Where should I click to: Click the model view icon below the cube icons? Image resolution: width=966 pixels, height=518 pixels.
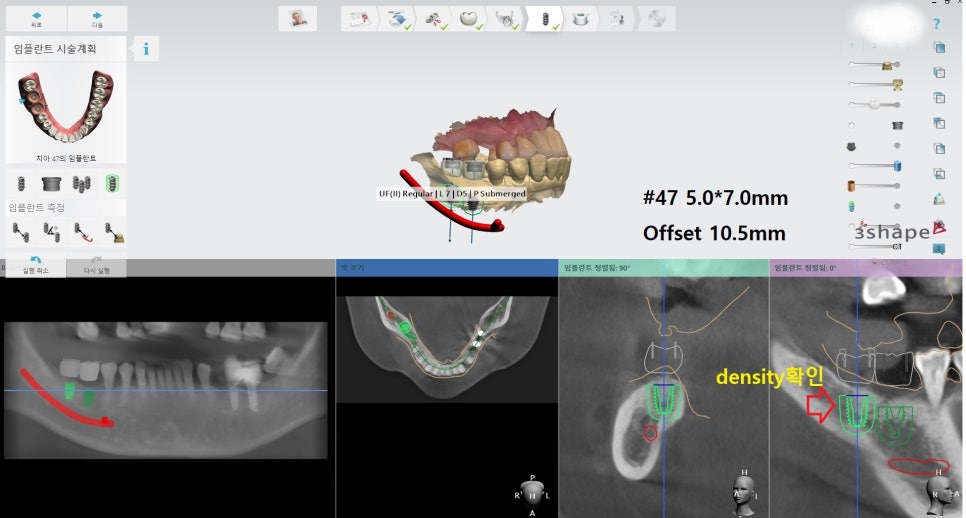pos(939,199)
